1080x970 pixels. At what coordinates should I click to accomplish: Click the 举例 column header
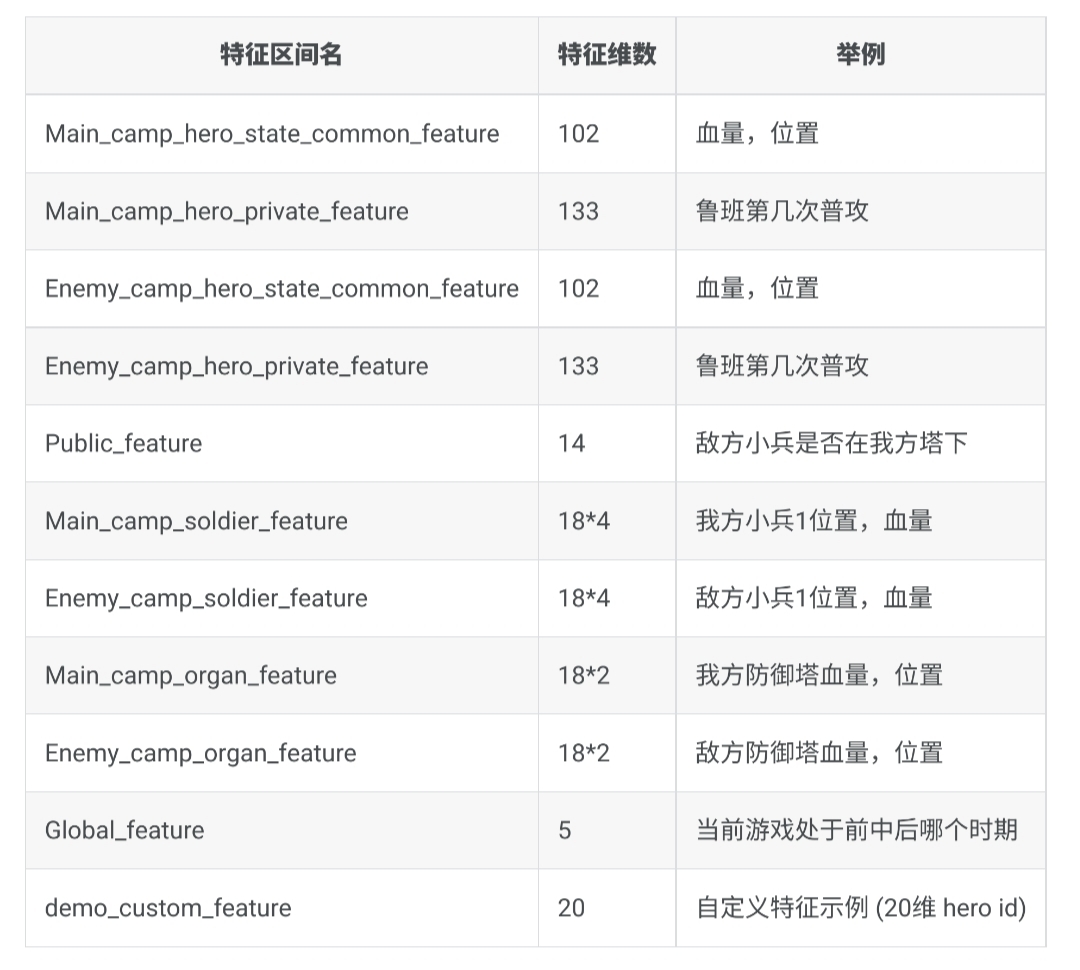point(860,55)
